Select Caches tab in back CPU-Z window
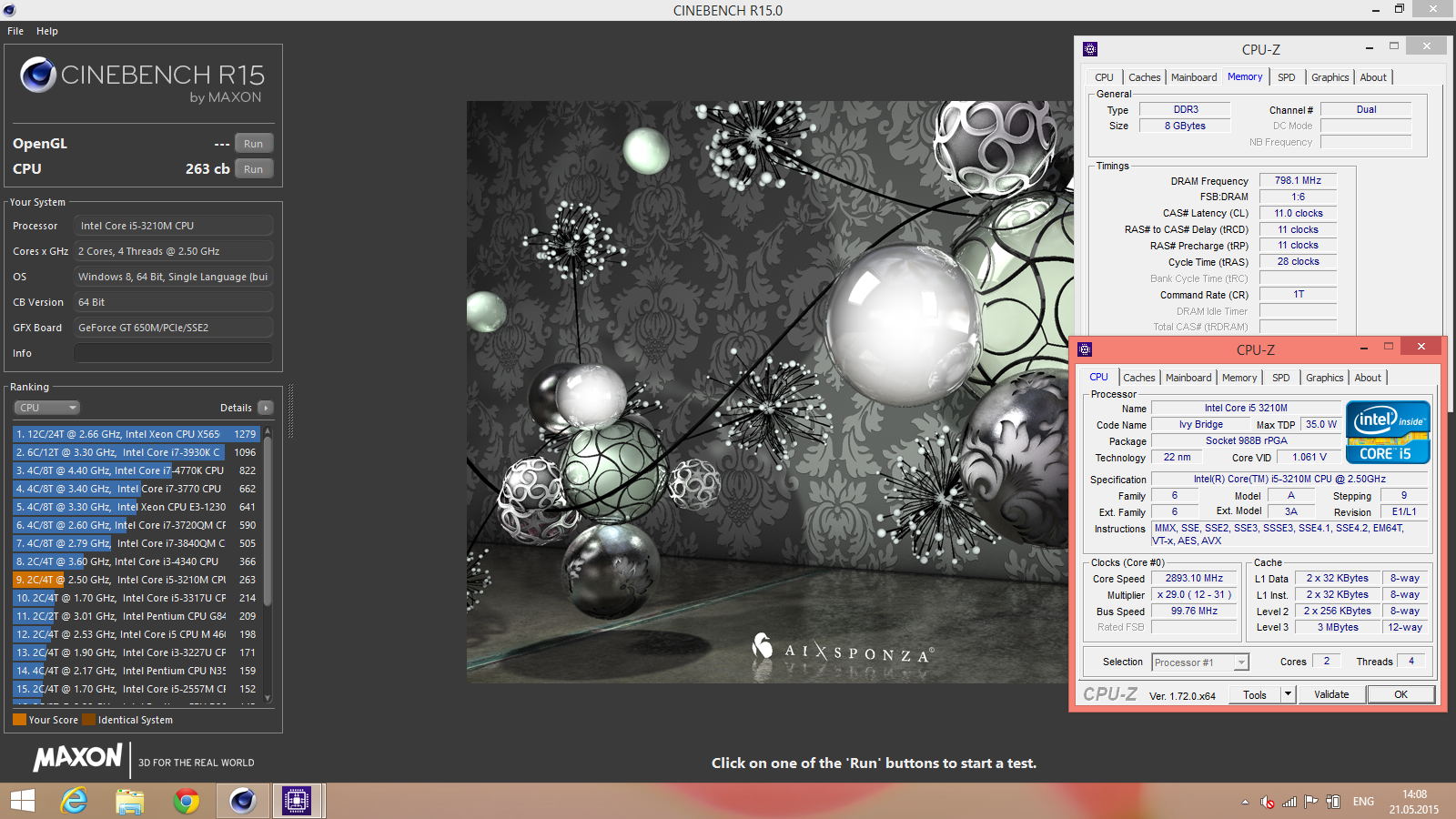This screenshot has height=819, width=1456. 1145,77
